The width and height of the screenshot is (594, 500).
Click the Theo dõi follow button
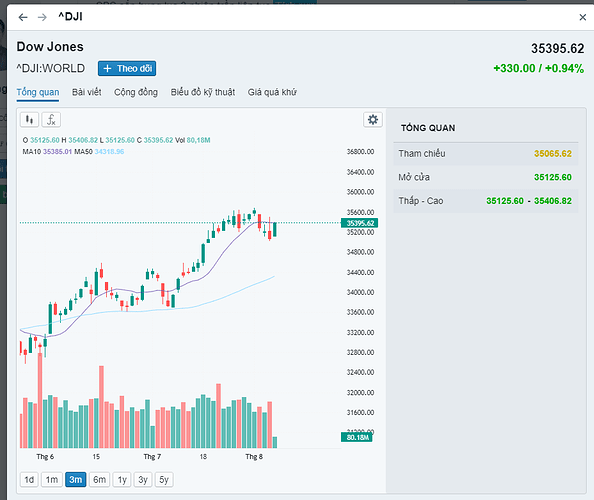(127, 69)
